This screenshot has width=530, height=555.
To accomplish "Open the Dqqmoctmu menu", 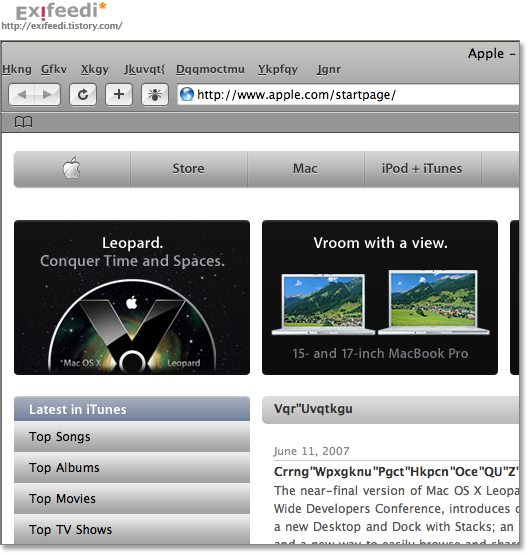I will tap(210, 69).
